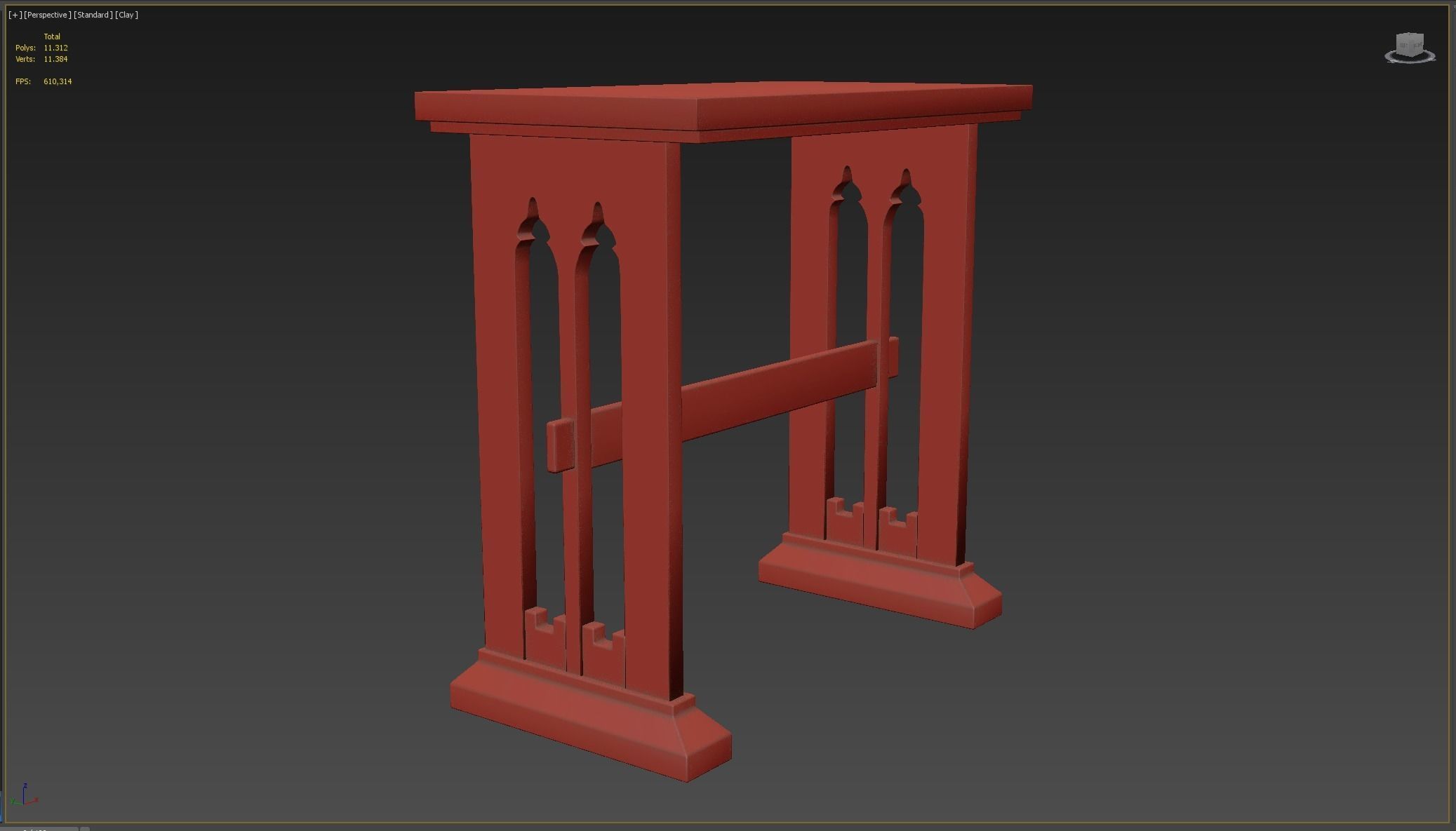Open the Standard shading viewport menu
The image size is (1456, 831).
pyautogui.click(x=93, y=15)
